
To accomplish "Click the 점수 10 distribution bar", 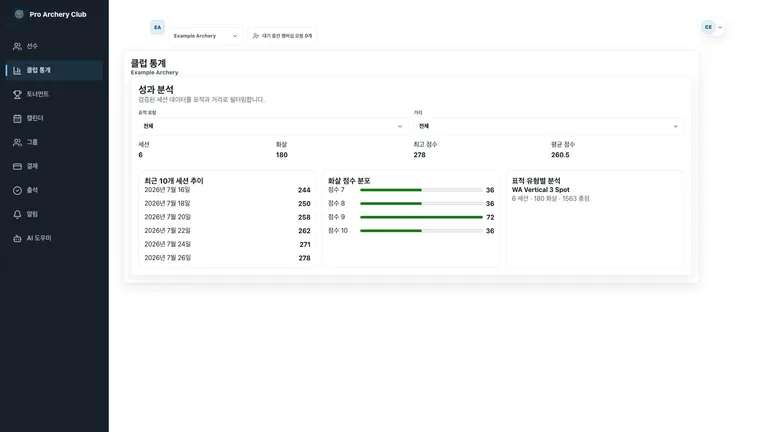I will (421, 231).
